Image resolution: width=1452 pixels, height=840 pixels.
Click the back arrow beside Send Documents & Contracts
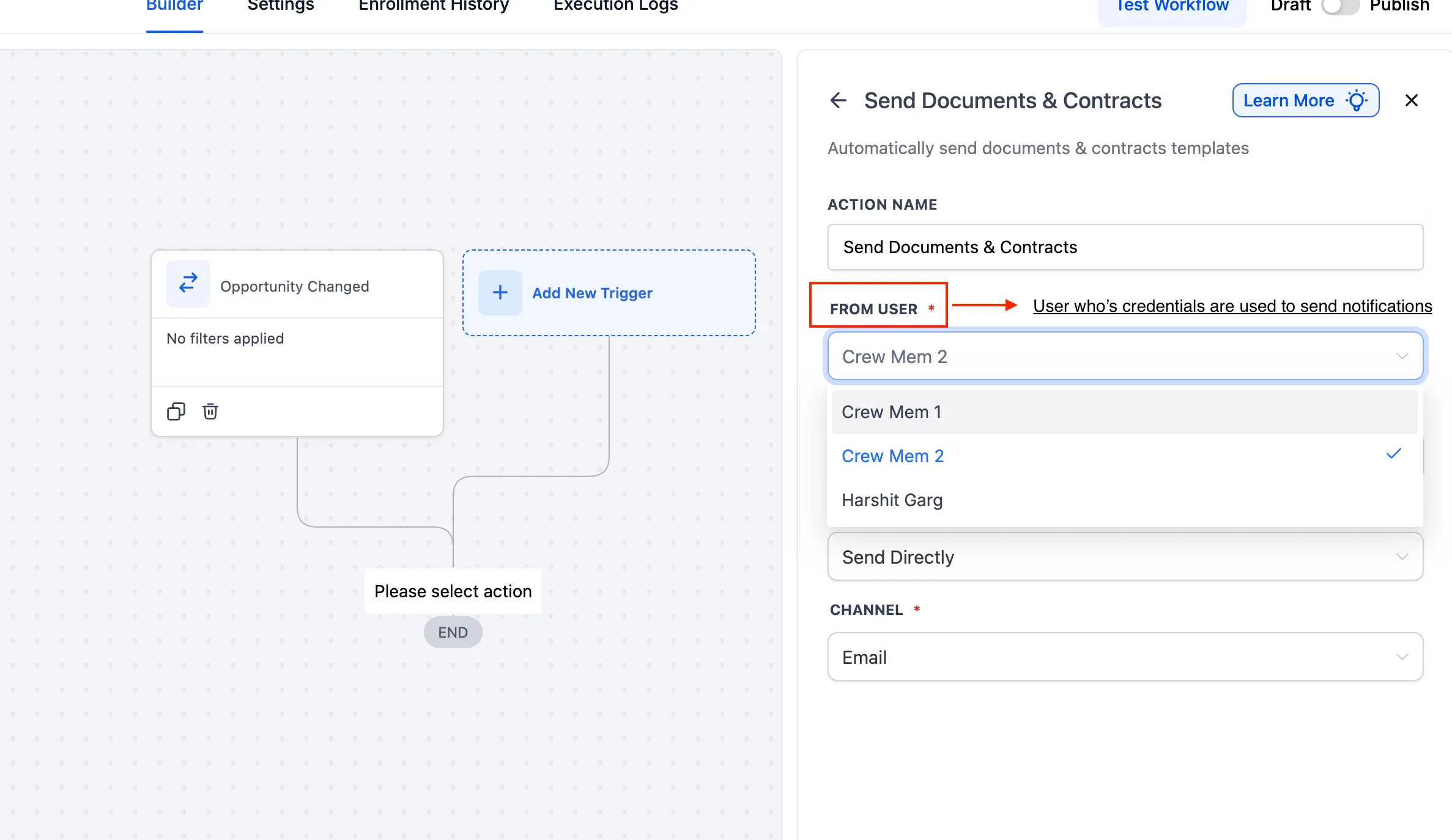tap(838, 100)
